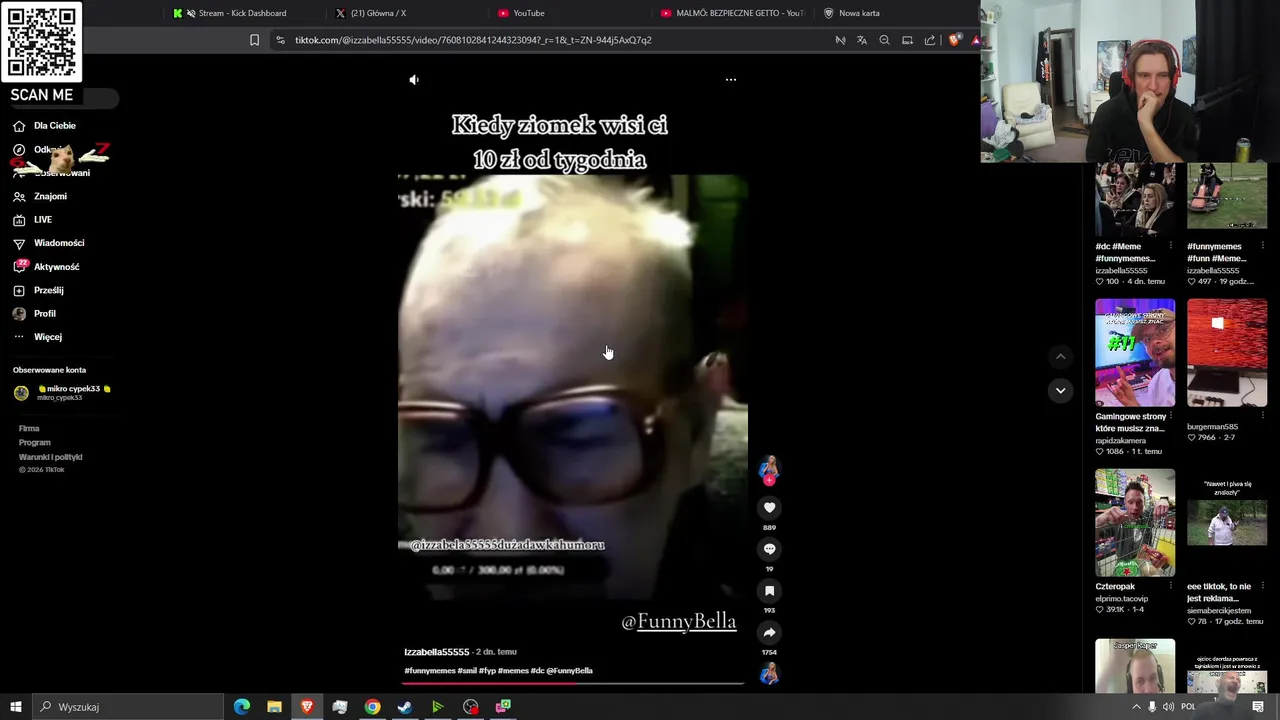Open followed account mikro cypek33
Viewport: 1280px width, 720px height.
pos(62,392)
